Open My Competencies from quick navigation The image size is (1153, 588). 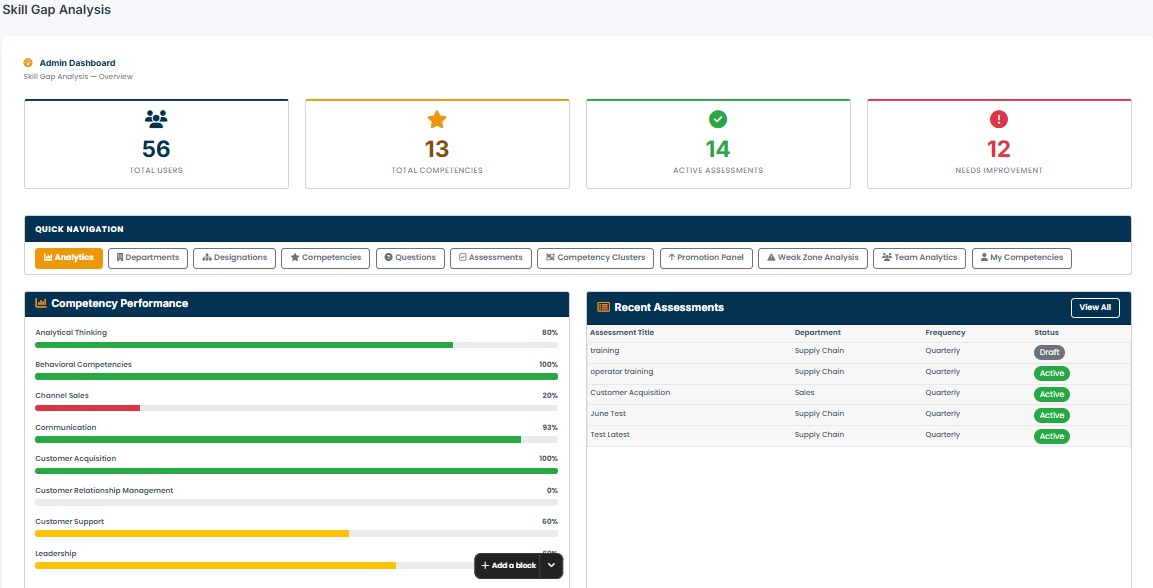coord(1021,258)
